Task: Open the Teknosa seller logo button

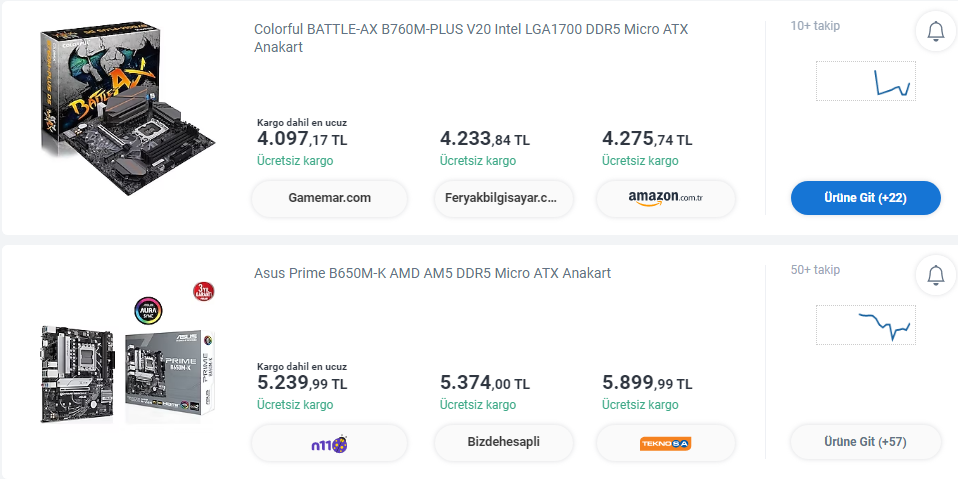Action: [x=665, y=442]
